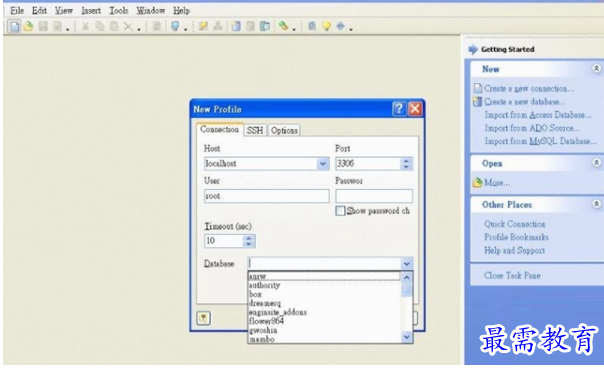This screenshot has height=371, width=604.
Task: Open dropdown arrow next to database connect icon
Action: tap(186, 29)
